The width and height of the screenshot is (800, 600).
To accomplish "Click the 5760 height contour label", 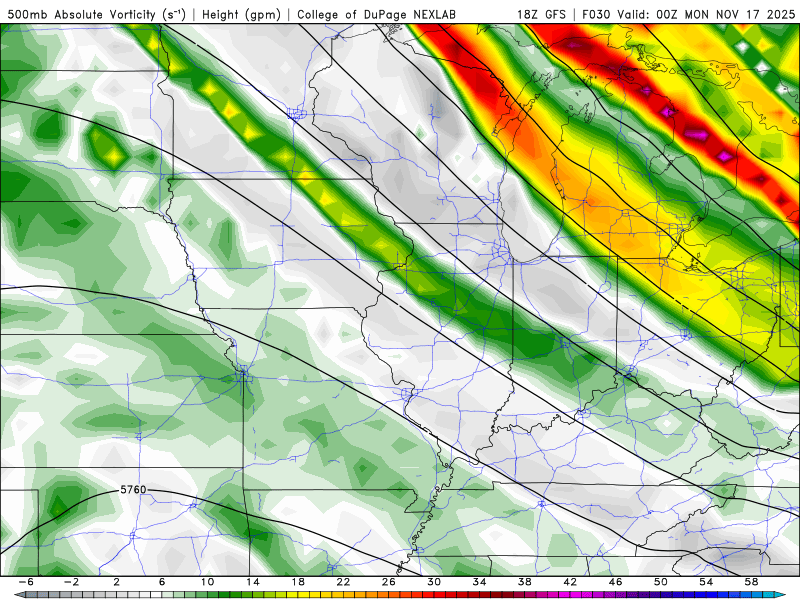I will pyautogui.click(x=133, y=490).
